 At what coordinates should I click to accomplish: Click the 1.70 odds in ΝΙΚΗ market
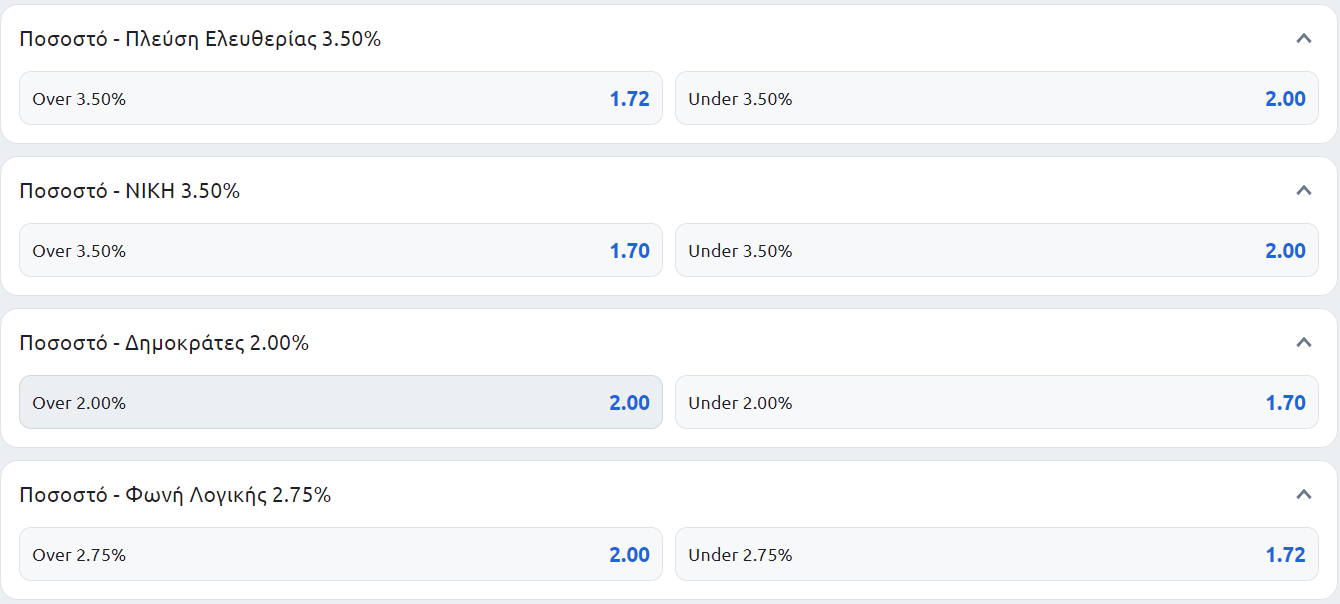point(630,251)
